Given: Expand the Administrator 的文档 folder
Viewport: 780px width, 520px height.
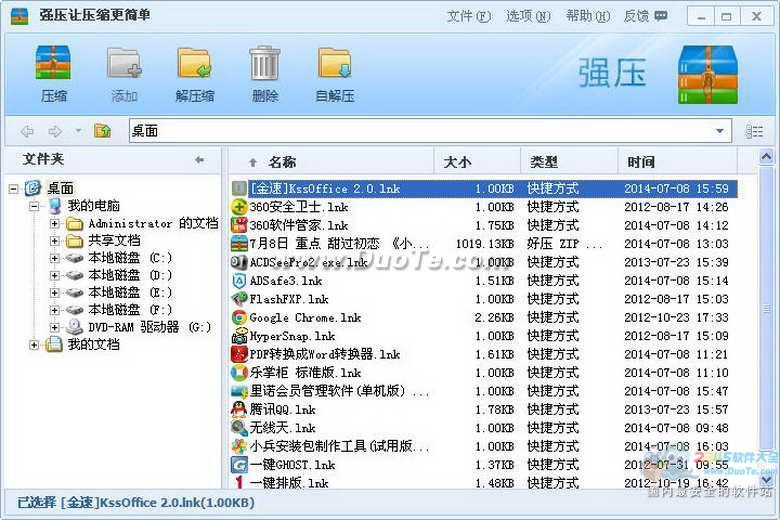Looking at the screenshot, I should coord(54,223).
